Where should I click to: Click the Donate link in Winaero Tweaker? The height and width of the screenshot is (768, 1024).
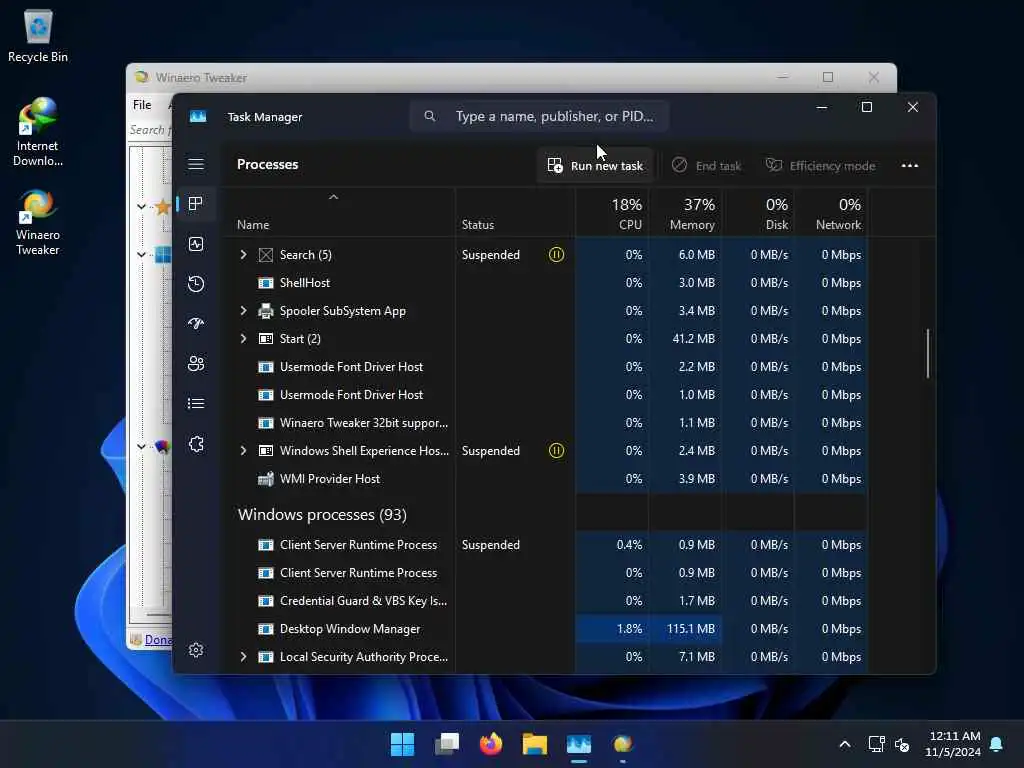click(x=158, y=640)
